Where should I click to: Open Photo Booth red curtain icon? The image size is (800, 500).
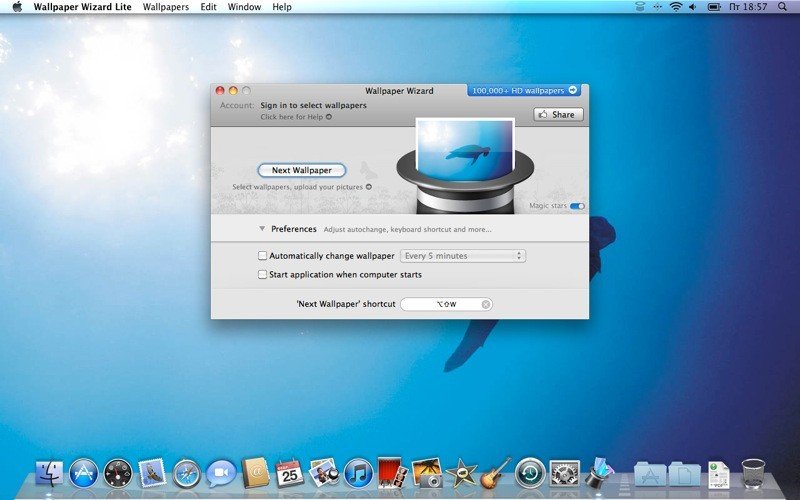click(x=392, y=472)
